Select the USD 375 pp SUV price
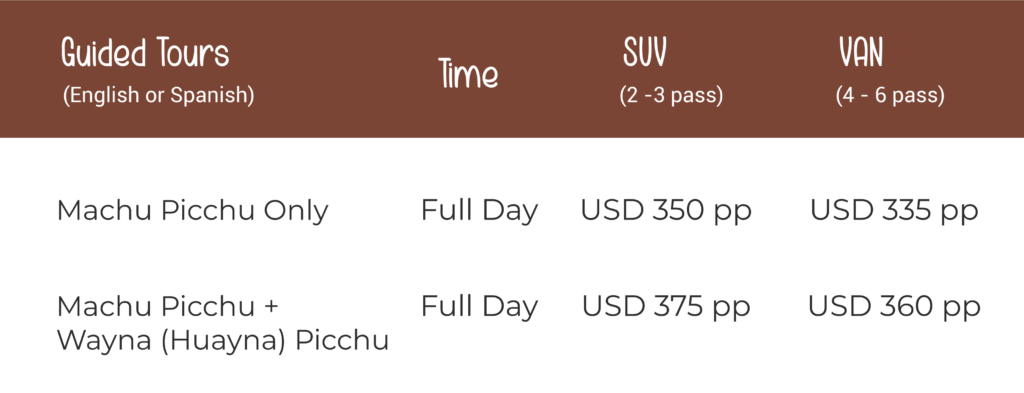The image size is (1024, 393). pyautogui.click(x=666, y=306)
